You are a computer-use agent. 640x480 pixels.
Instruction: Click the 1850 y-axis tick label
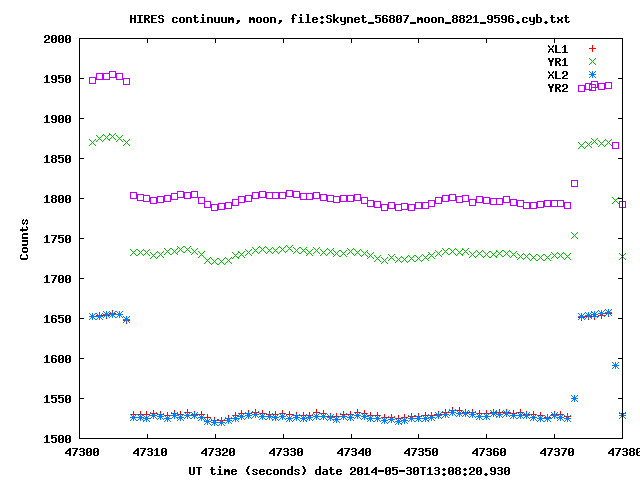coord(57,159)
